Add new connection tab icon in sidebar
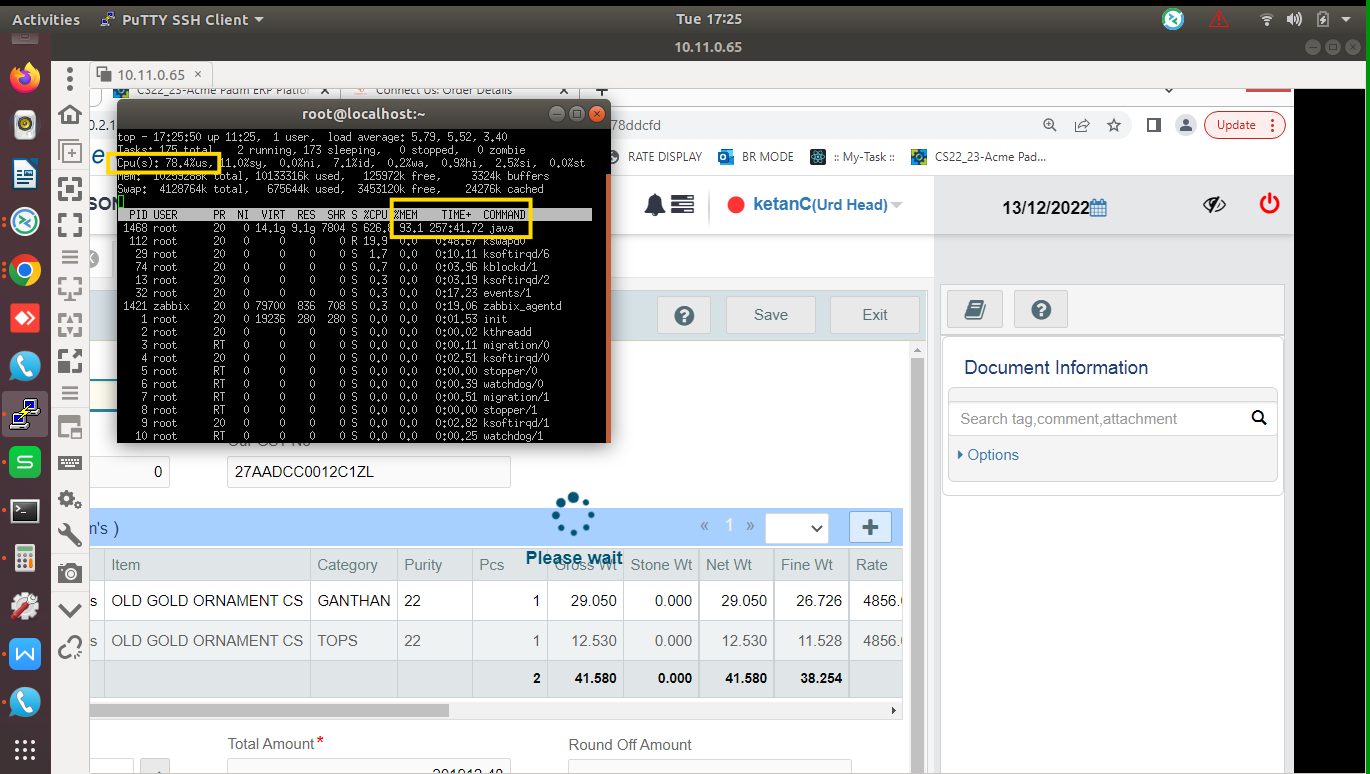The image size is (1370, 774). (70, 151)
